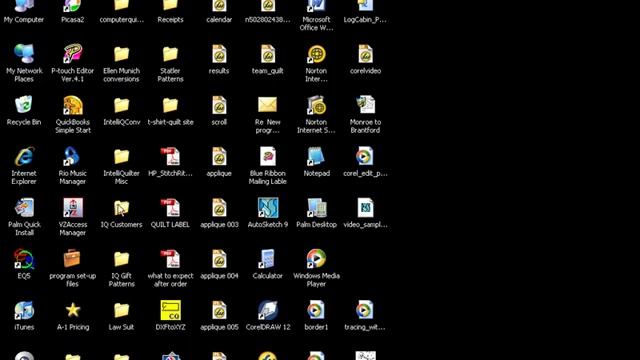Open the border1 media file
This screenshot has height=360, width=640.
click(316, 310)
